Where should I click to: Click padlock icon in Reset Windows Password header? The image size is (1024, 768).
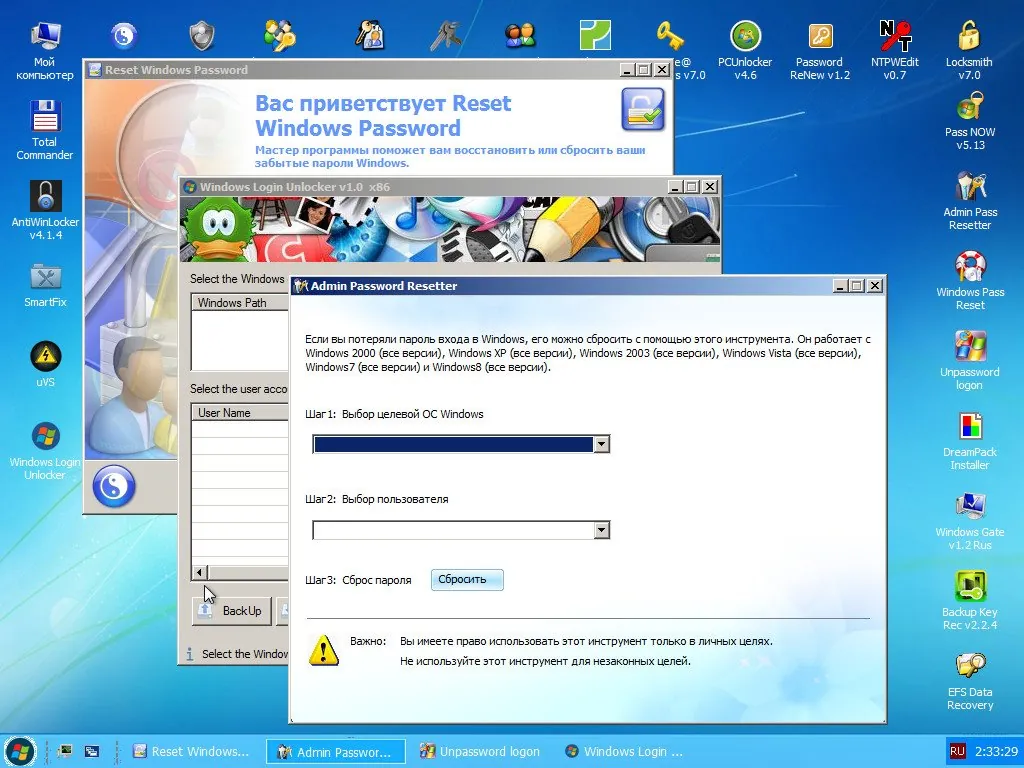click(x=643, y=110)
